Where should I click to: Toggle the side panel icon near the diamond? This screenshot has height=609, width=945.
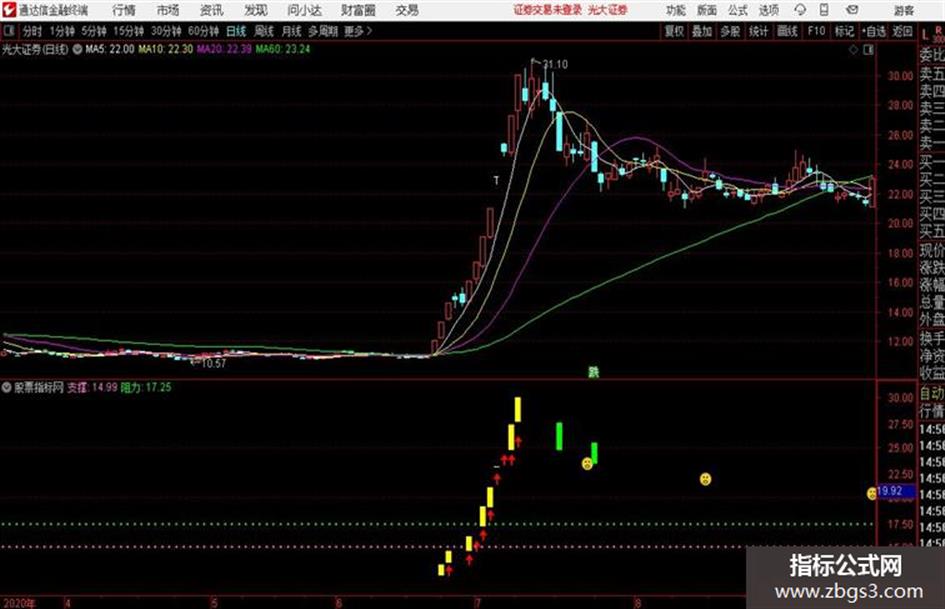(868, 50)
